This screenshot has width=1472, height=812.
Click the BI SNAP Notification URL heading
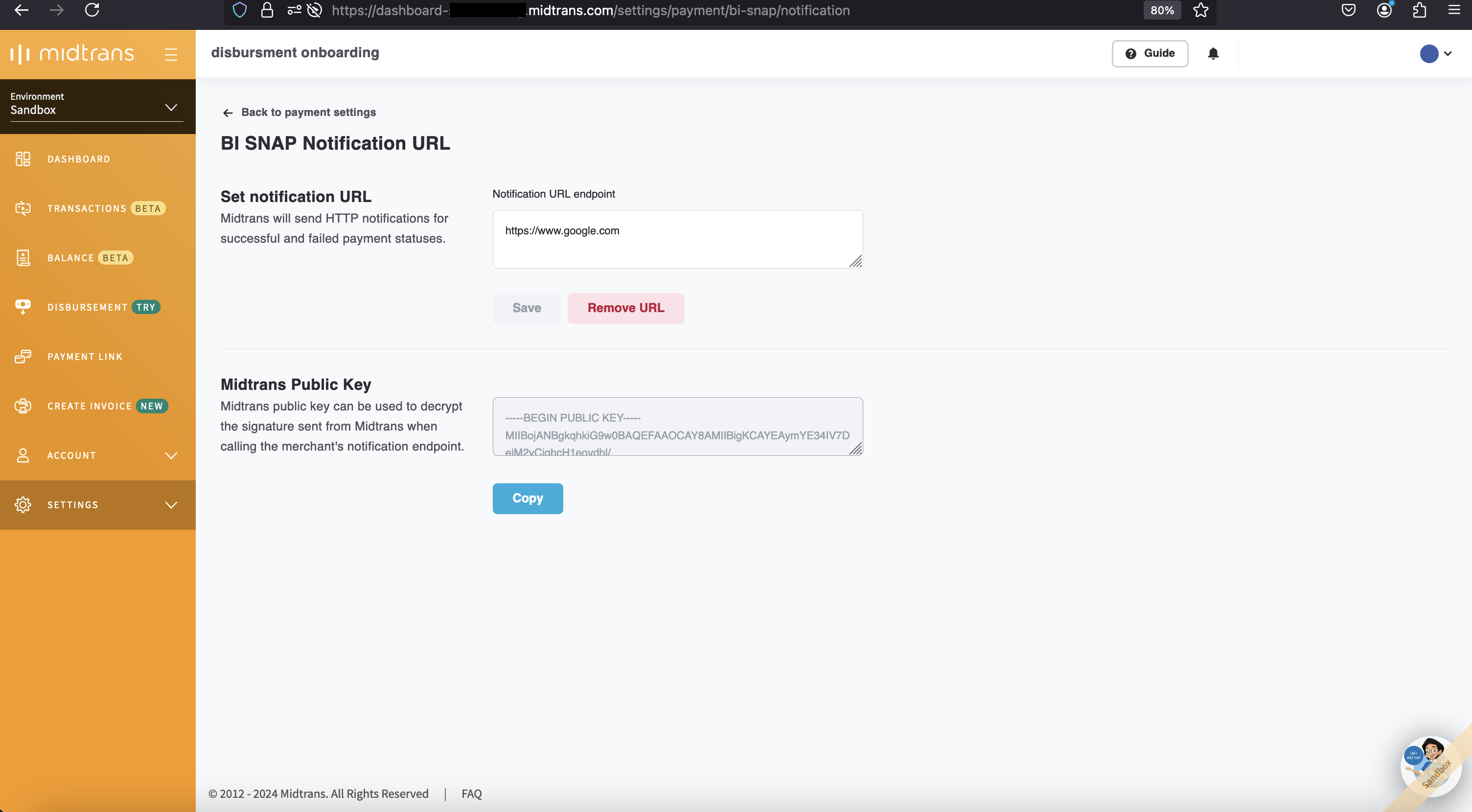point(335,143)
